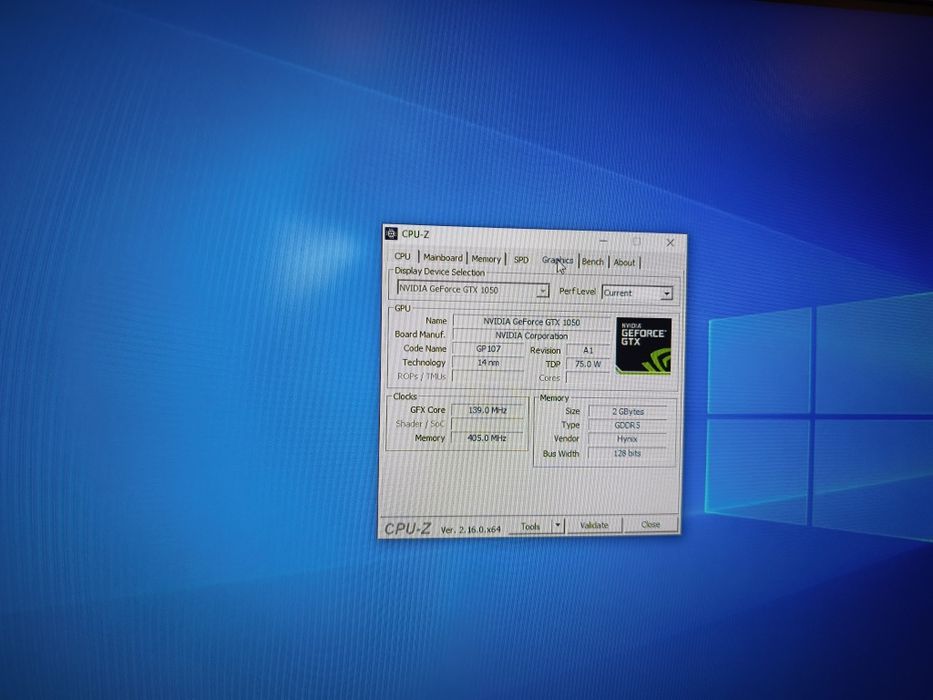This screenshot has width=933, height=700.
Task: Click the Tools button
Action: [530, 526]
